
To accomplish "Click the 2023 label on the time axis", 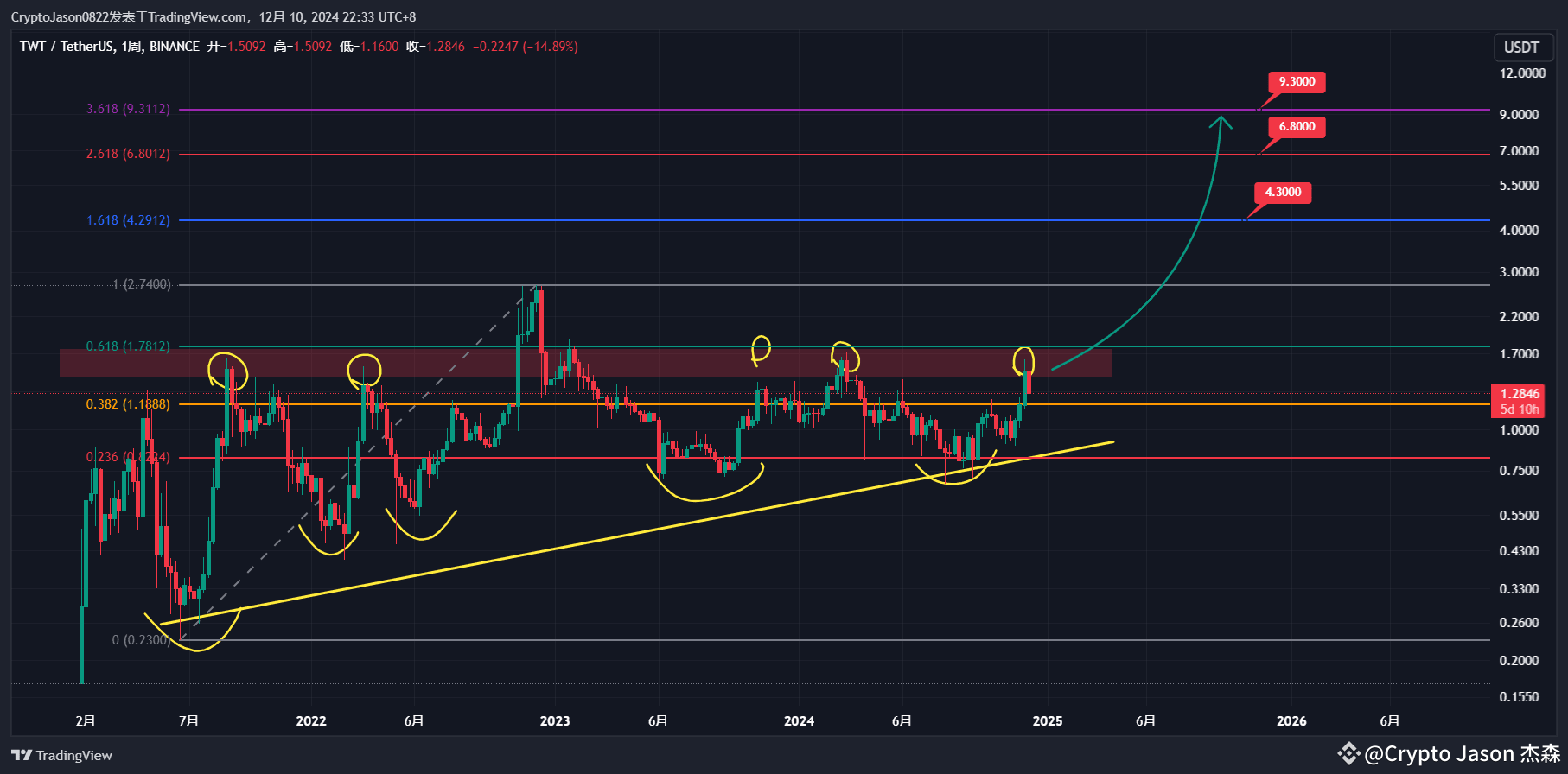I will pos(555,721).
